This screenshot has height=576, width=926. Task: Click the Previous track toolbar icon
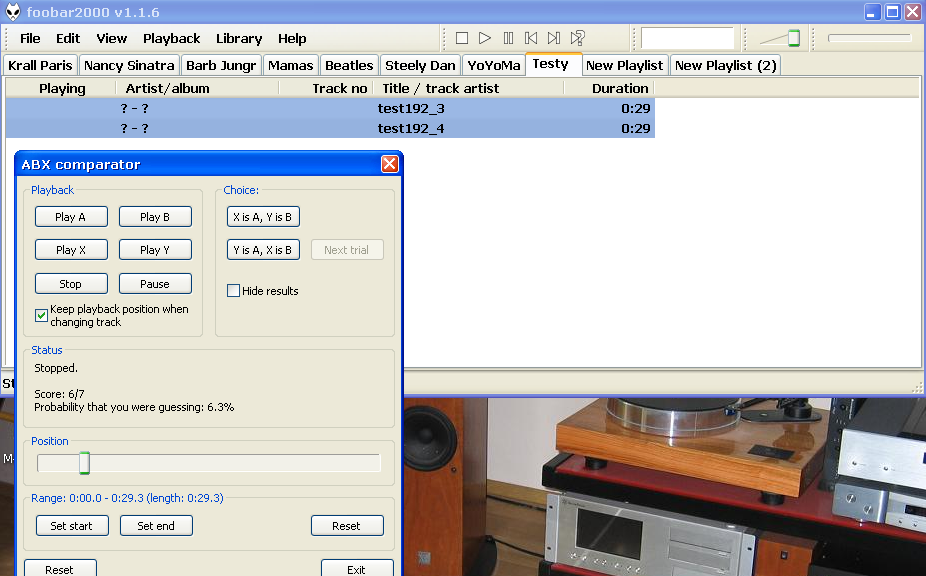tap(531, 38)
